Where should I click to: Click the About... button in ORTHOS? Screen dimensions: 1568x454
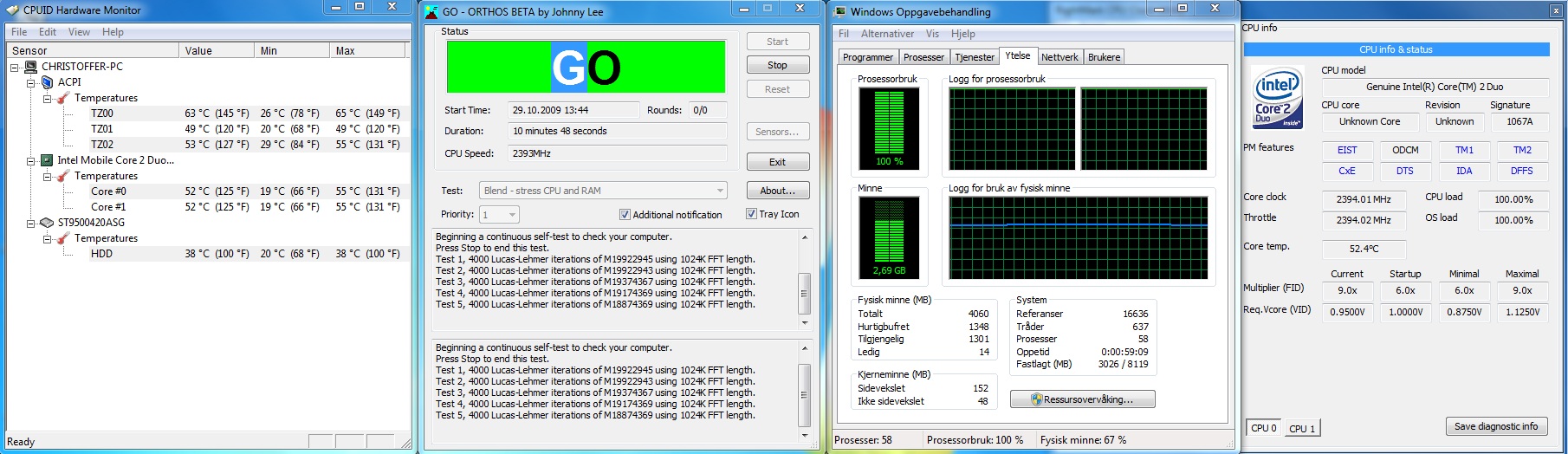[777, 191]
